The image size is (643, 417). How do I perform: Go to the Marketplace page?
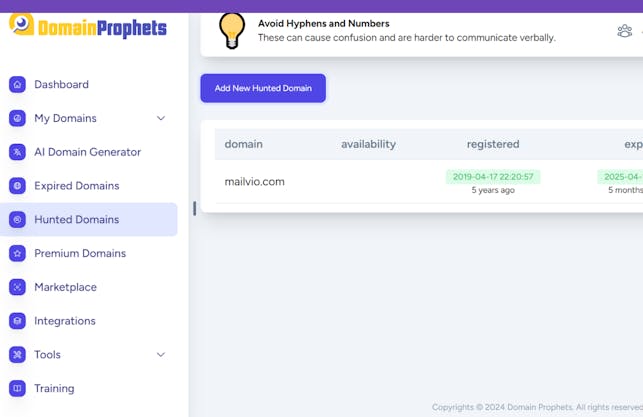point(65,287)
